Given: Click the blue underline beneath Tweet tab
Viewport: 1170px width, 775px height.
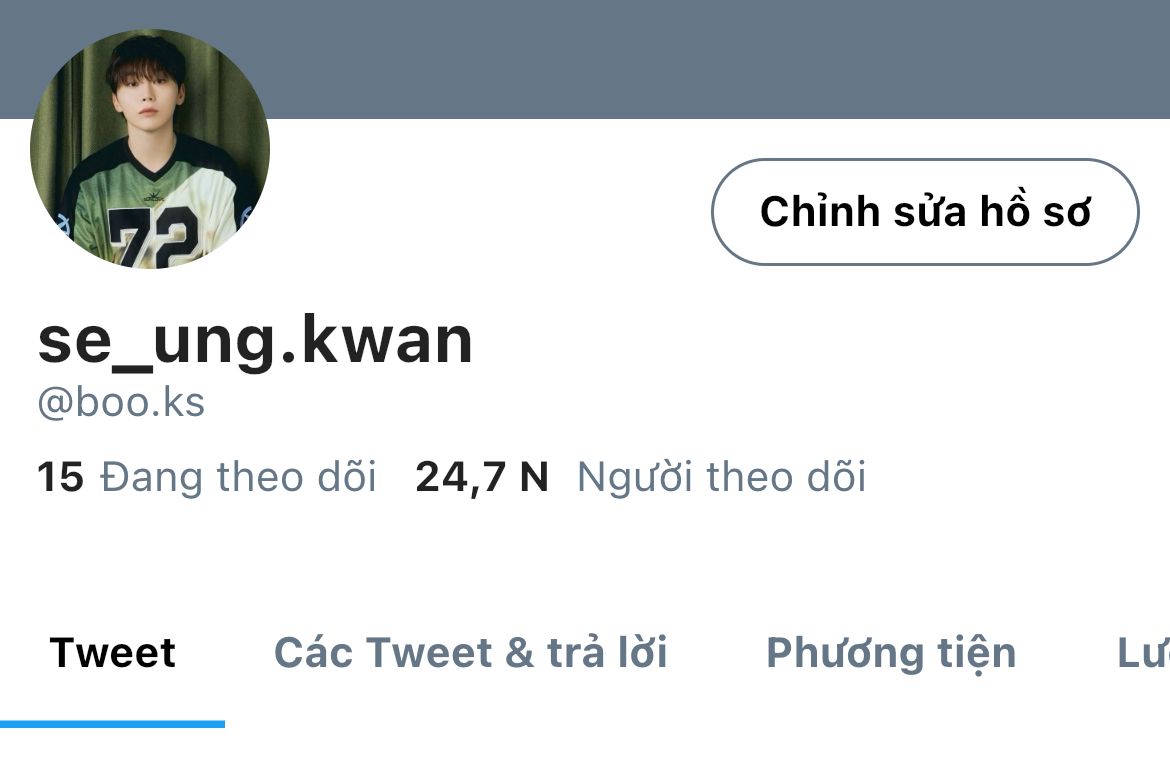Looking at the screenshot, I should click(x=113, y=724).
